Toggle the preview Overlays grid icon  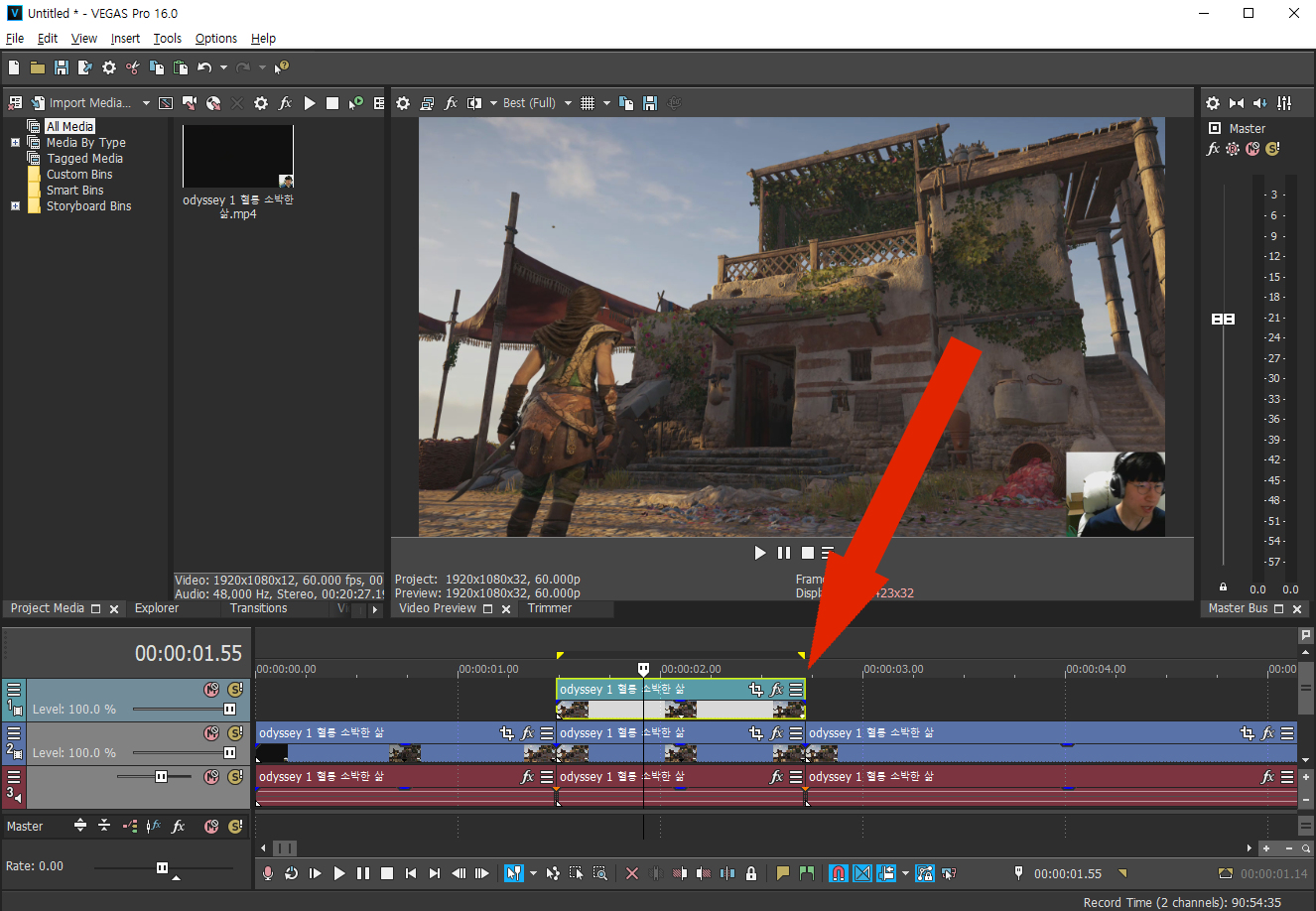tap(588, 103)
